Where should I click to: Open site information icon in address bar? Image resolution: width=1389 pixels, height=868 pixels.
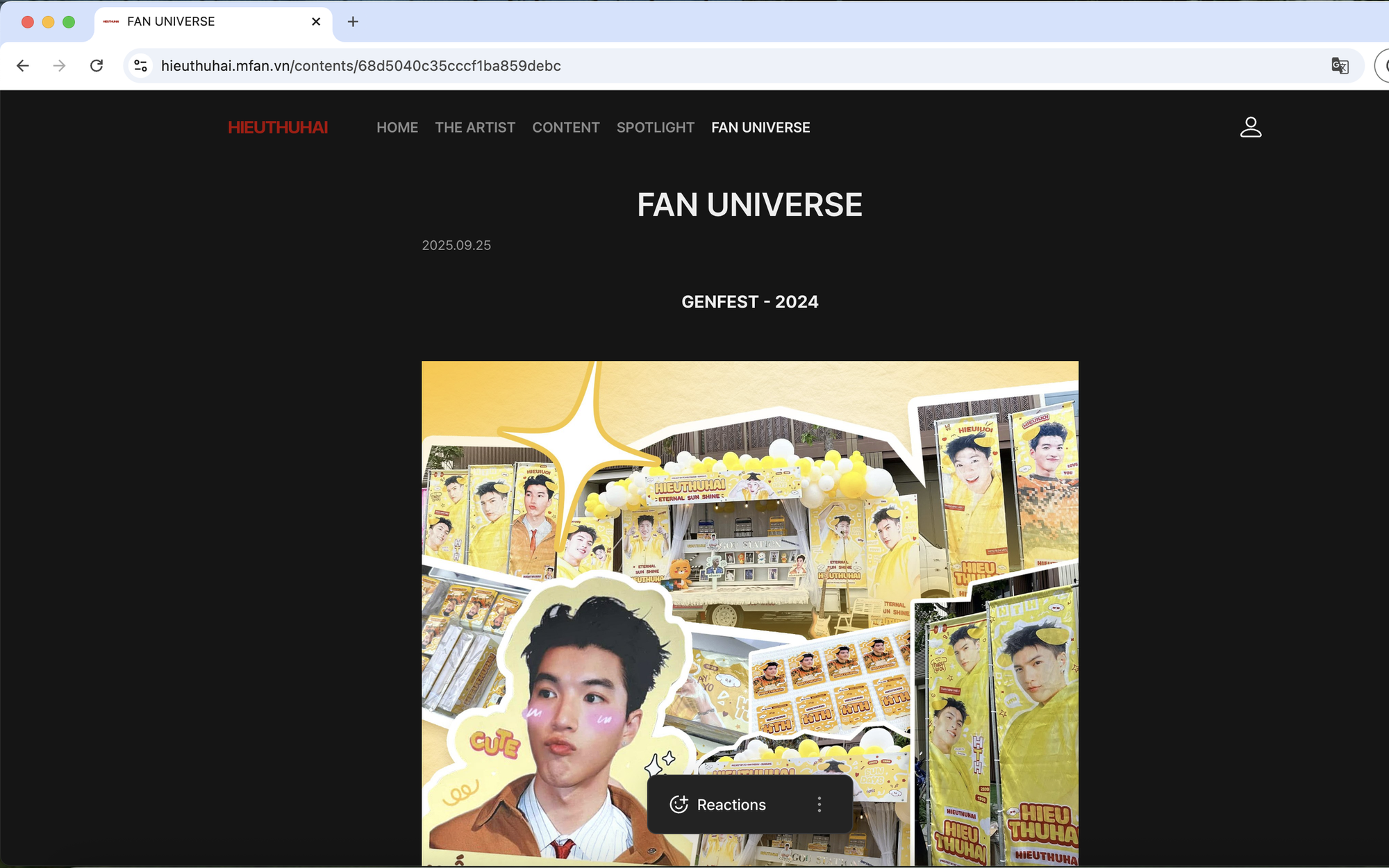coord(141,66)
